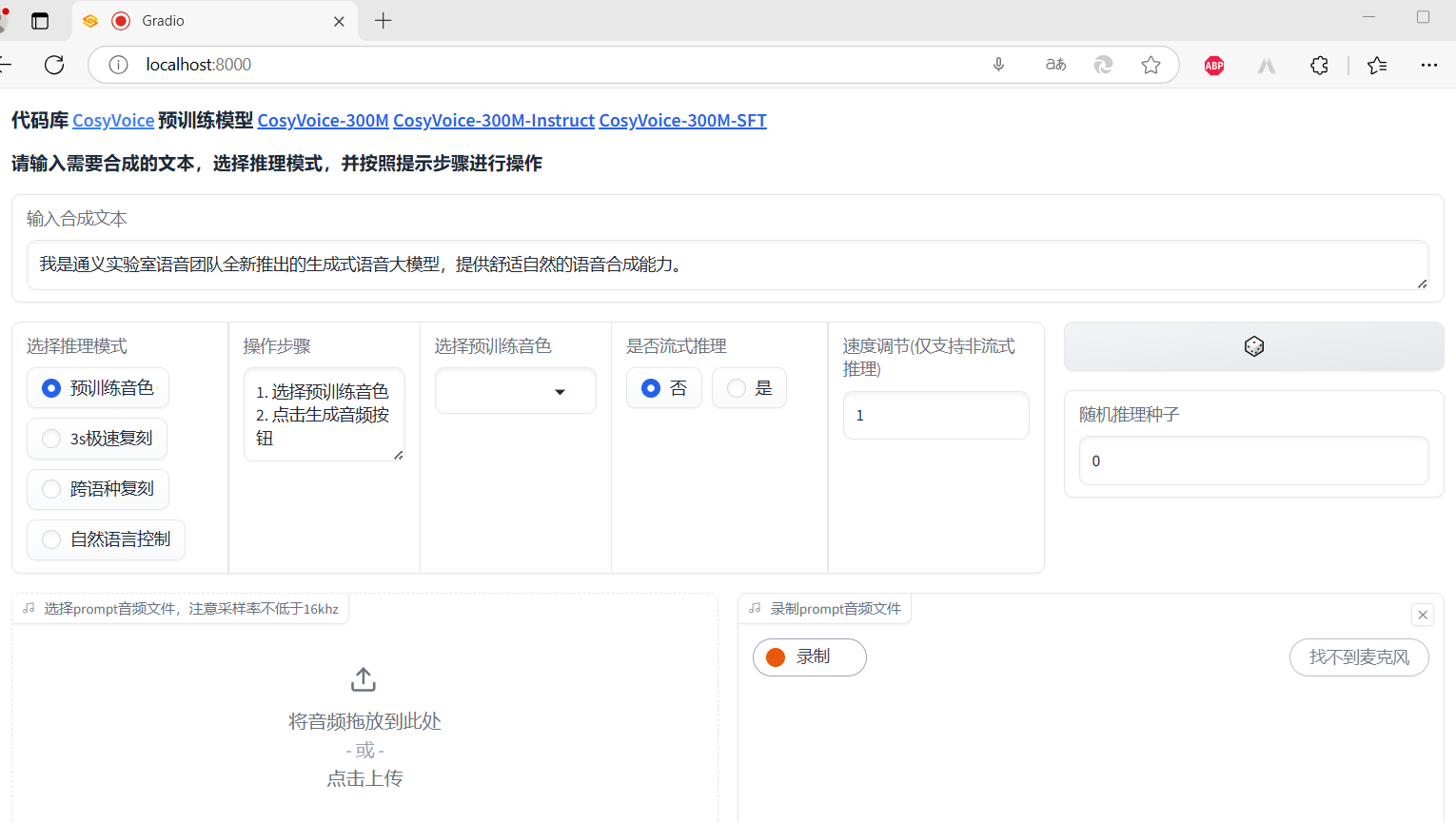Open the CosyVoice repository link
Image resolution: width=1456 pixels, height=823 pixels.
(x=113, y=121)
